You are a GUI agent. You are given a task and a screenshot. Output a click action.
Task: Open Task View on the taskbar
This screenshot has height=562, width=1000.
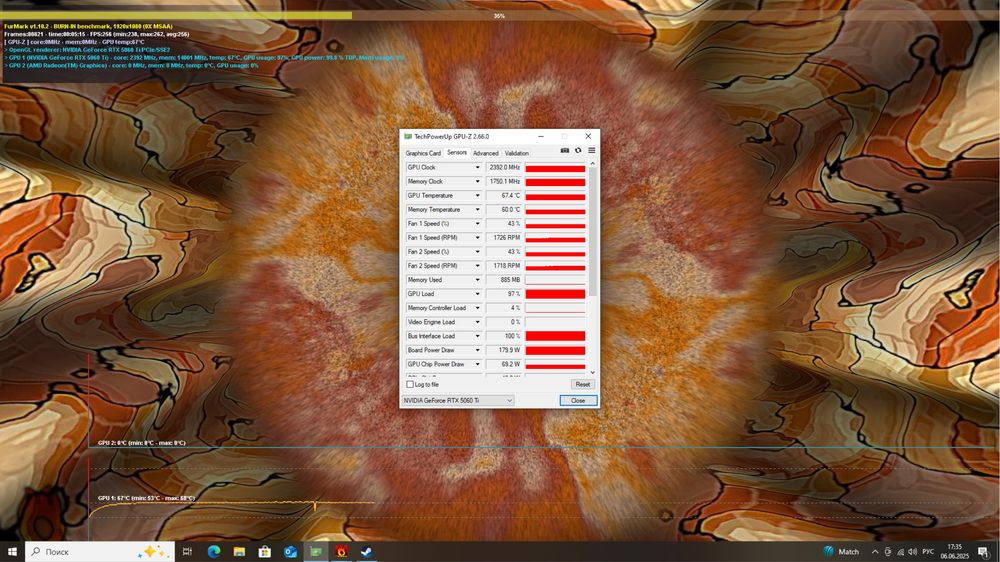187,552
